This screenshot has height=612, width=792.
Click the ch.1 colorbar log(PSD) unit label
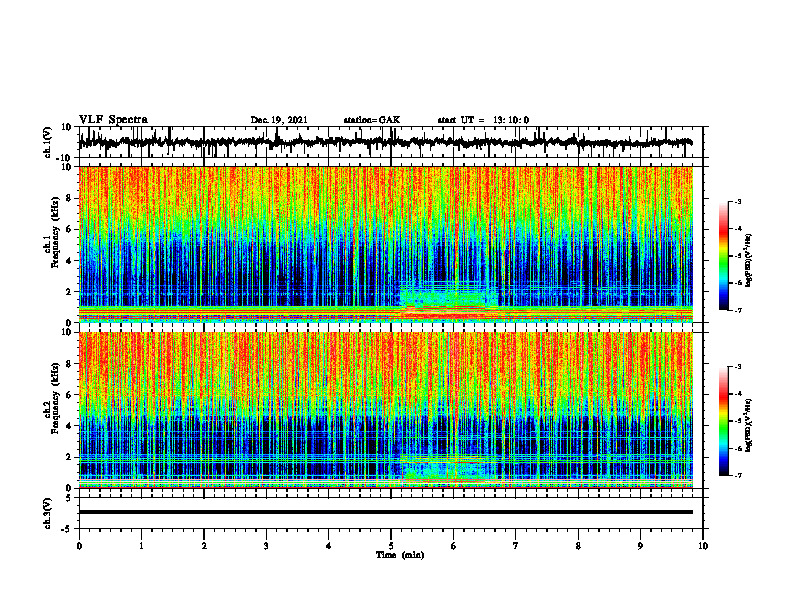[x=749, y=261]
